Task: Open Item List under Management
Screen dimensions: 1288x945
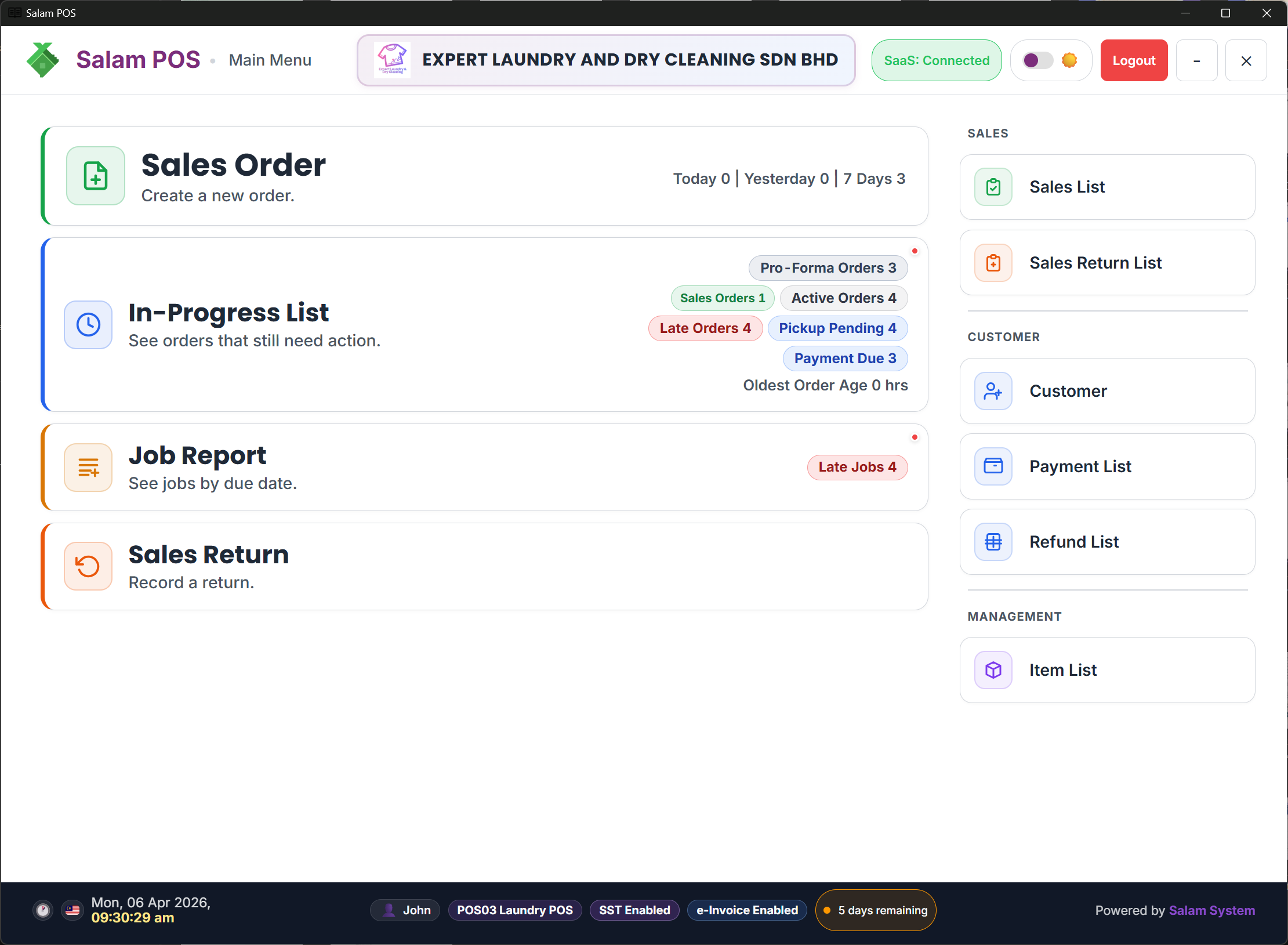Action: 1107,670
